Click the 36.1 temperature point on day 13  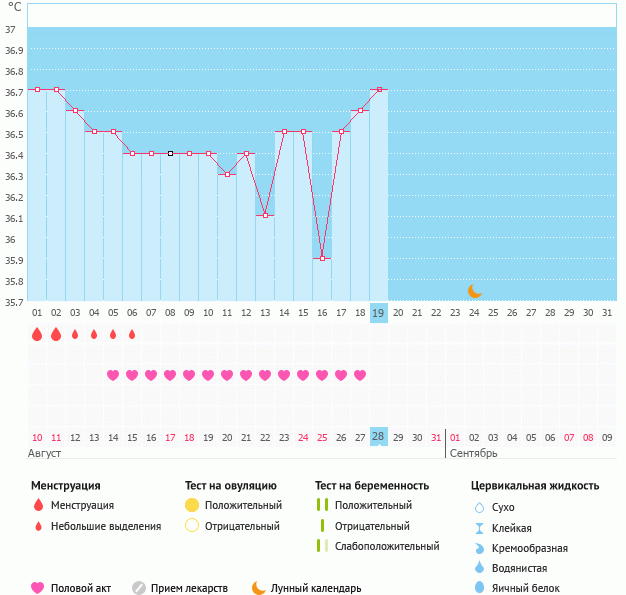coord(265,216)
